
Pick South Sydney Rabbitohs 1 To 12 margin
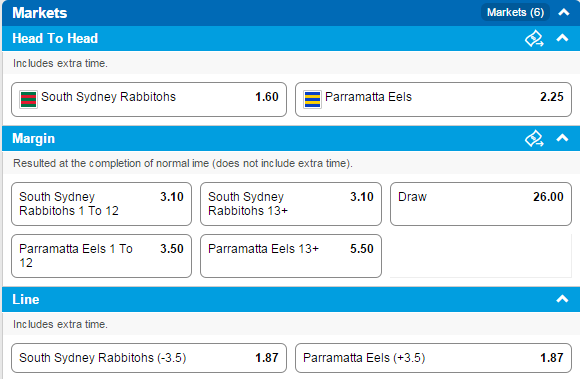click(101, 204)
